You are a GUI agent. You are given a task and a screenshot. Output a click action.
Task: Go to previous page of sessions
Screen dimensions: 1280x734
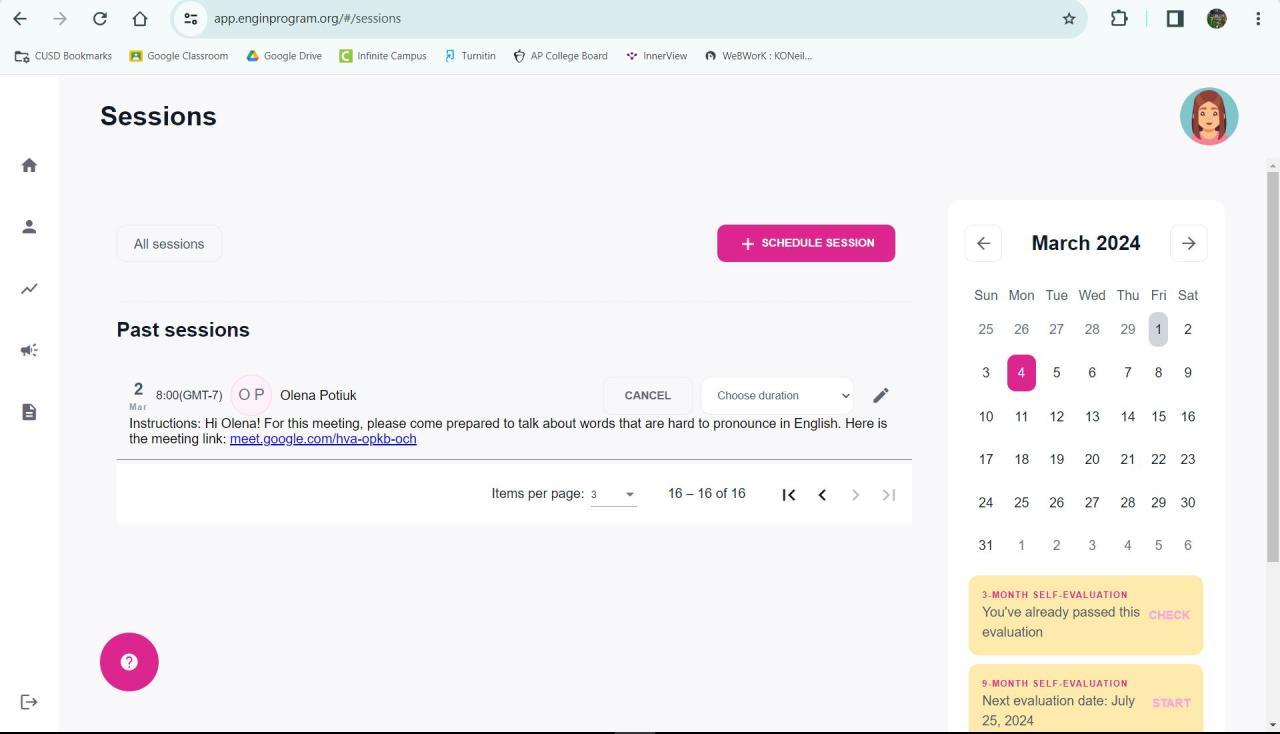(822, 494)
